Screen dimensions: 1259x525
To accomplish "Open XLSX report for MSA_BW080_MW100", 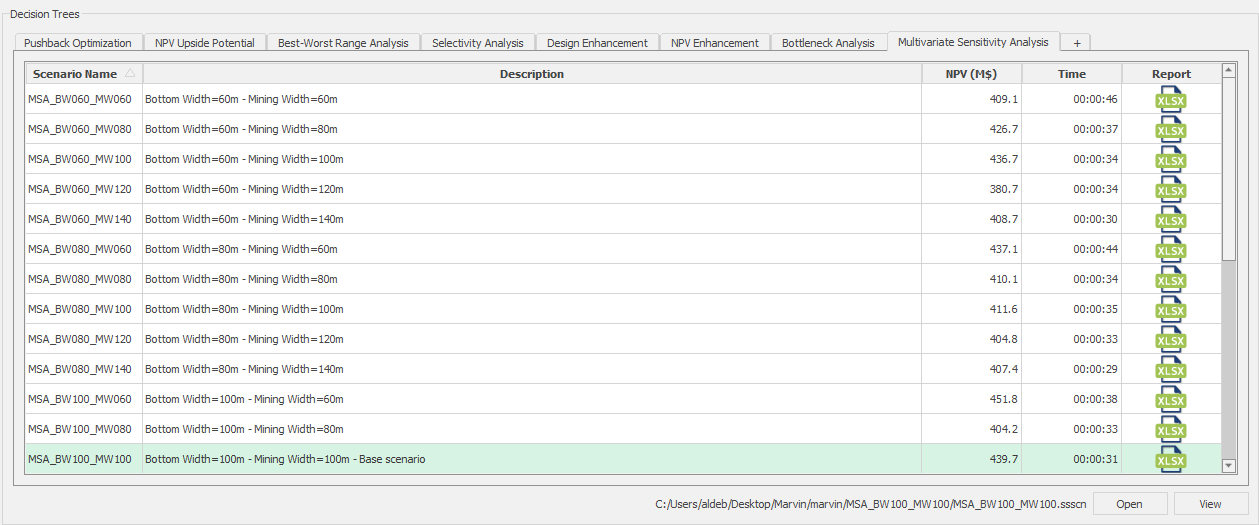I will point(1170,310).
